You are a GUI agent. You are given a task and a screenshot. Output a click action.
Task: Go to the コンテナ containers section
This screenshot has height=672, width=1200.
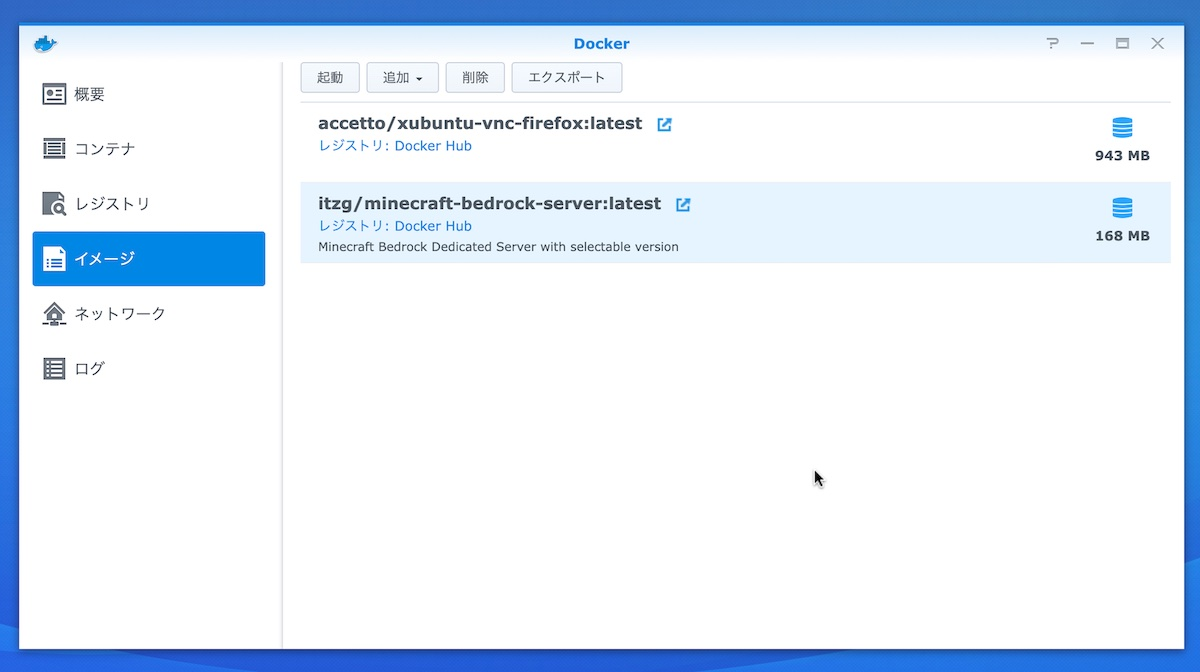(149, 149)
